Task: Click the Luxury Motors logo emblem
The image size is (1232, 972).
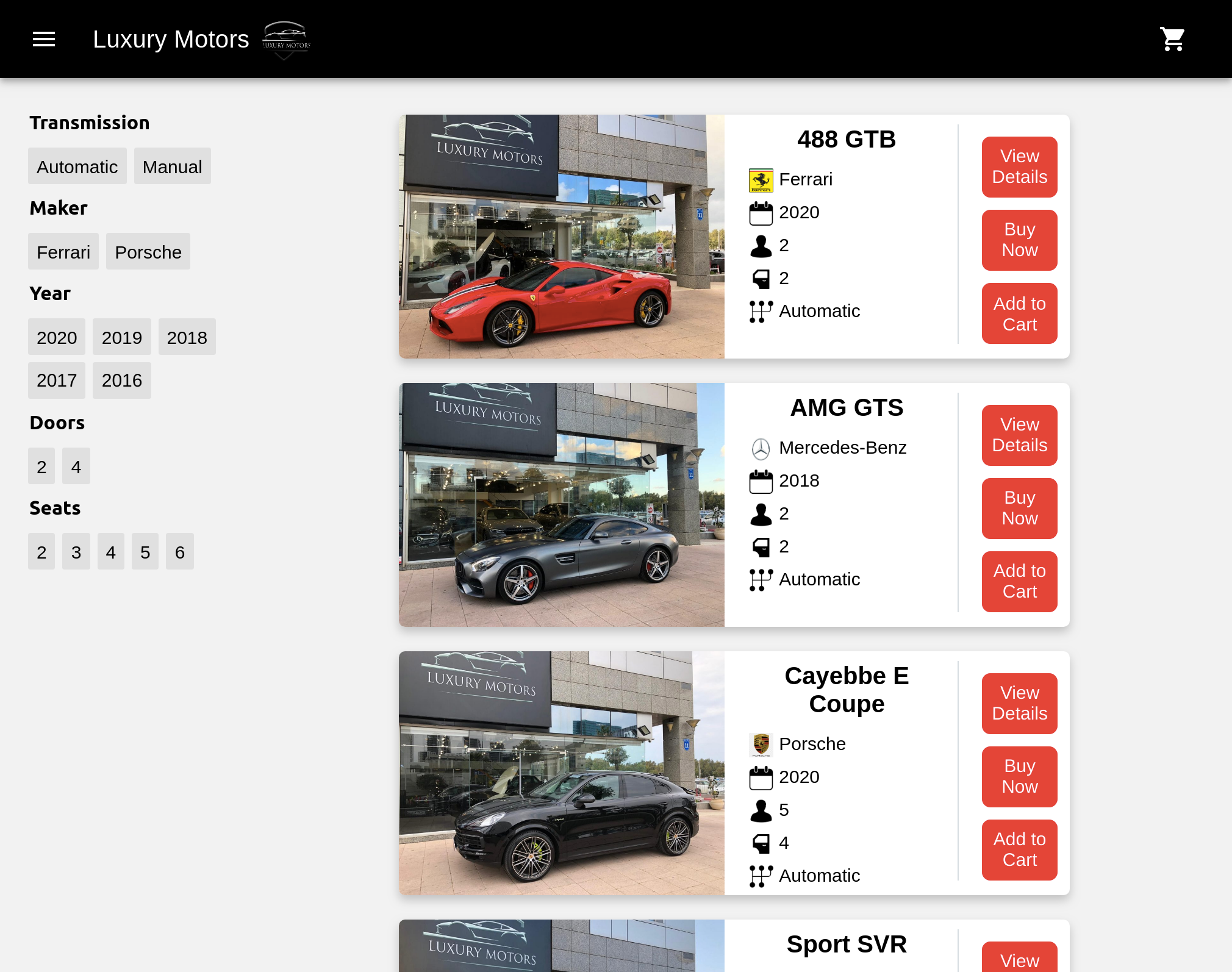Action: pos(286,40)
